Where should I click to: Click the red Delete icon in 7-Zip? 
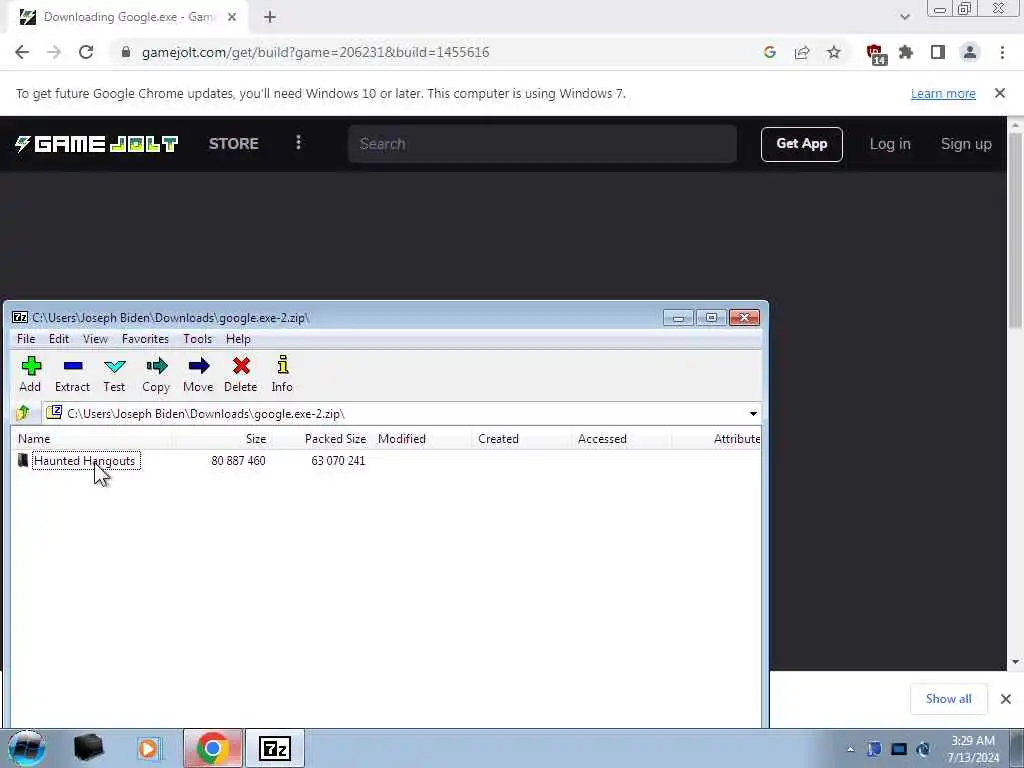241,366
